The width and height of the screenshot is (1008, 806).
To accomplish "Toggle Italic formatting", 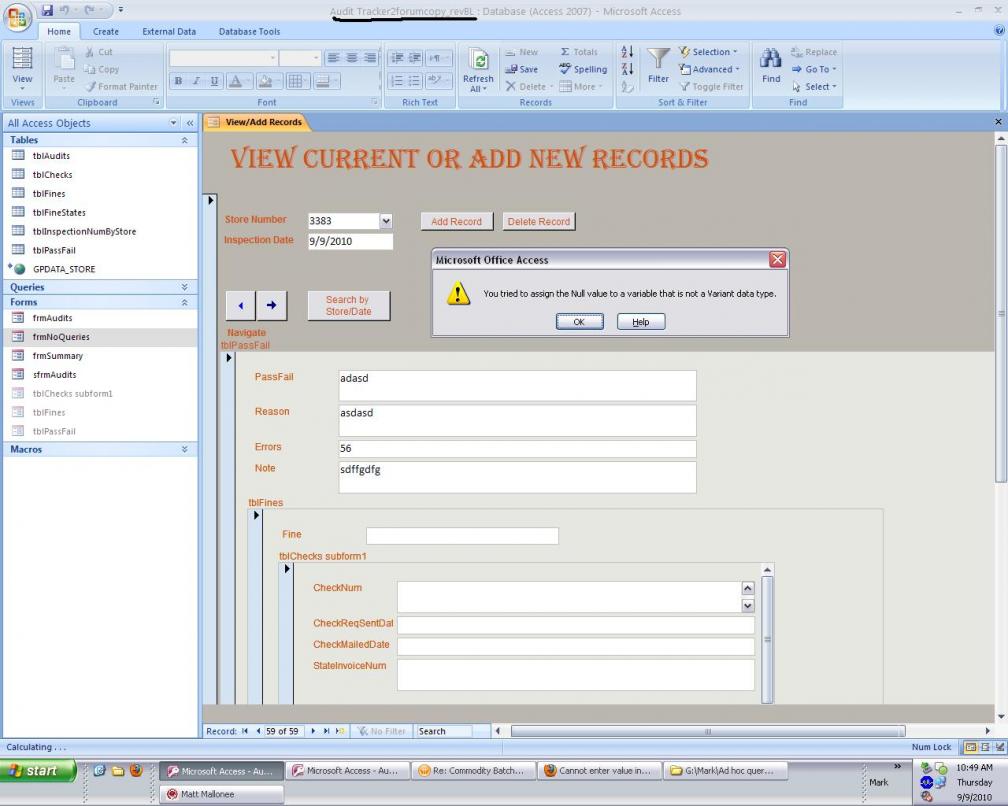I will (x=196, y=81).
